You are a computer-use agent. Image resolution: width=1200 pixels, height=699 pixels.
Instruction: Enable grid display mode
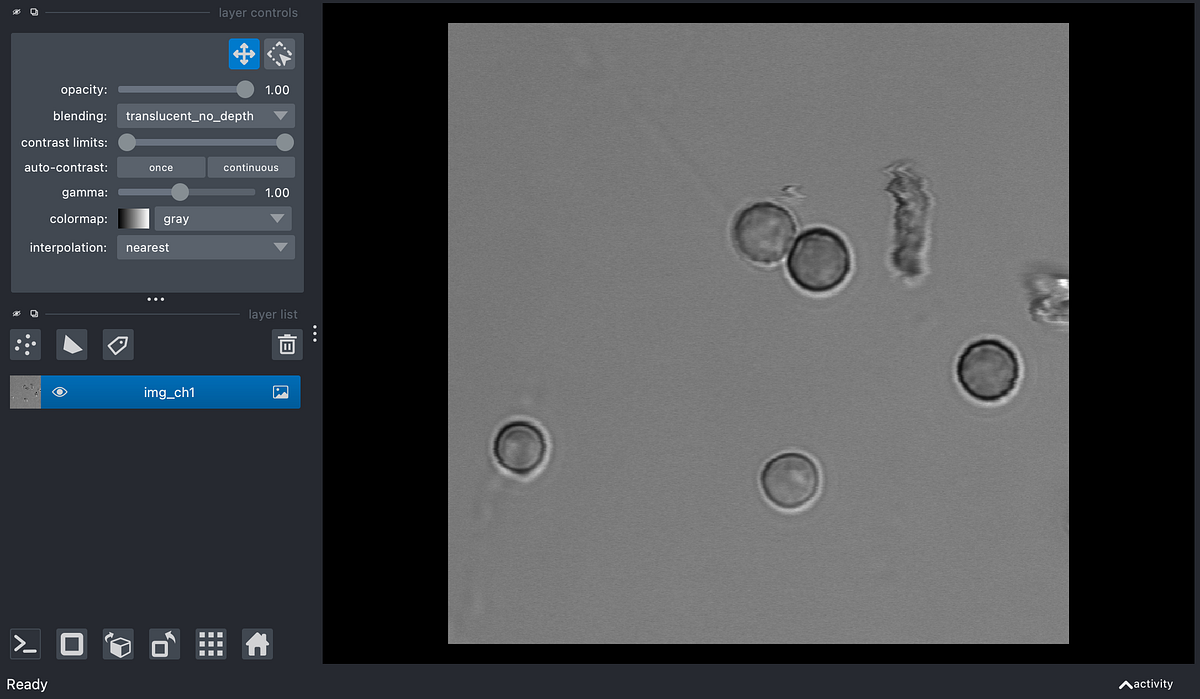pos(210,644)
